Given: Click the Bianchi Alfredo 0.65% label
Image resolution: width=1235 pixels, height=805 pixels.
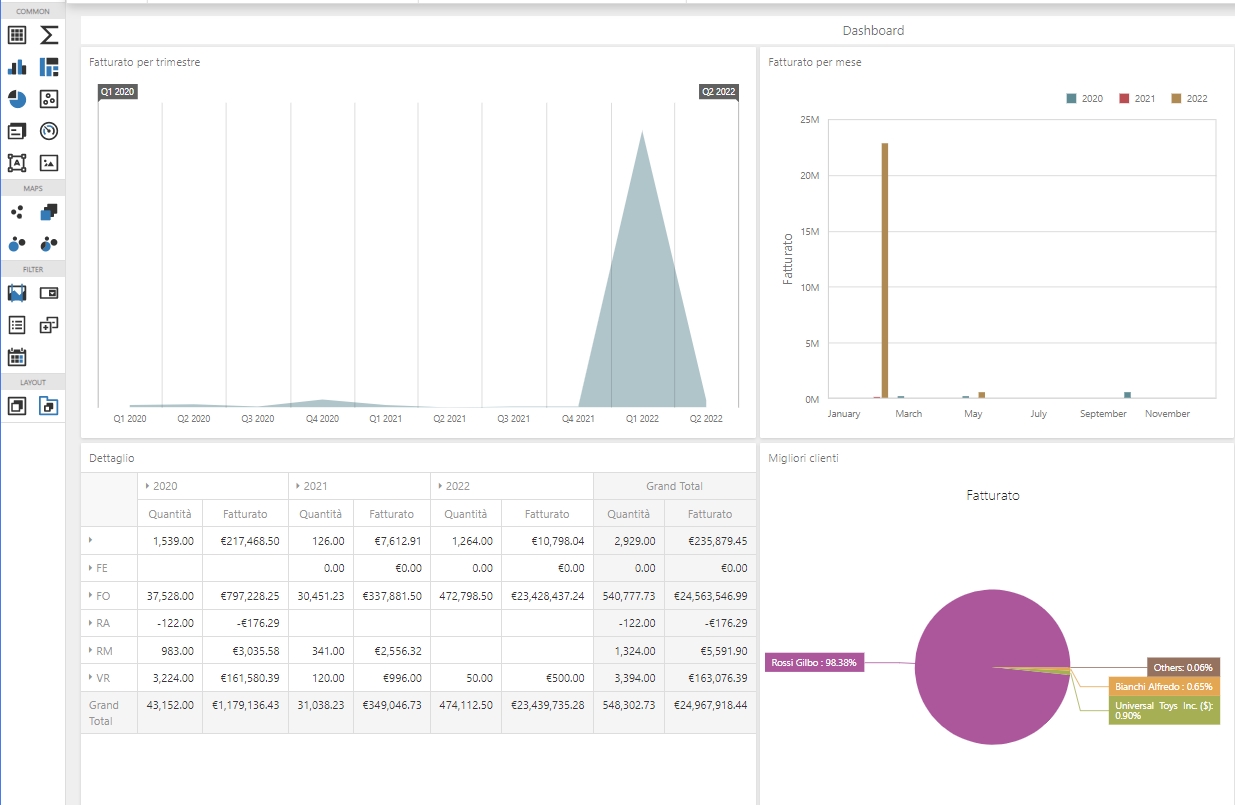Looking at the screenshot, I should pyautogui.click(x=1164, y=686).
